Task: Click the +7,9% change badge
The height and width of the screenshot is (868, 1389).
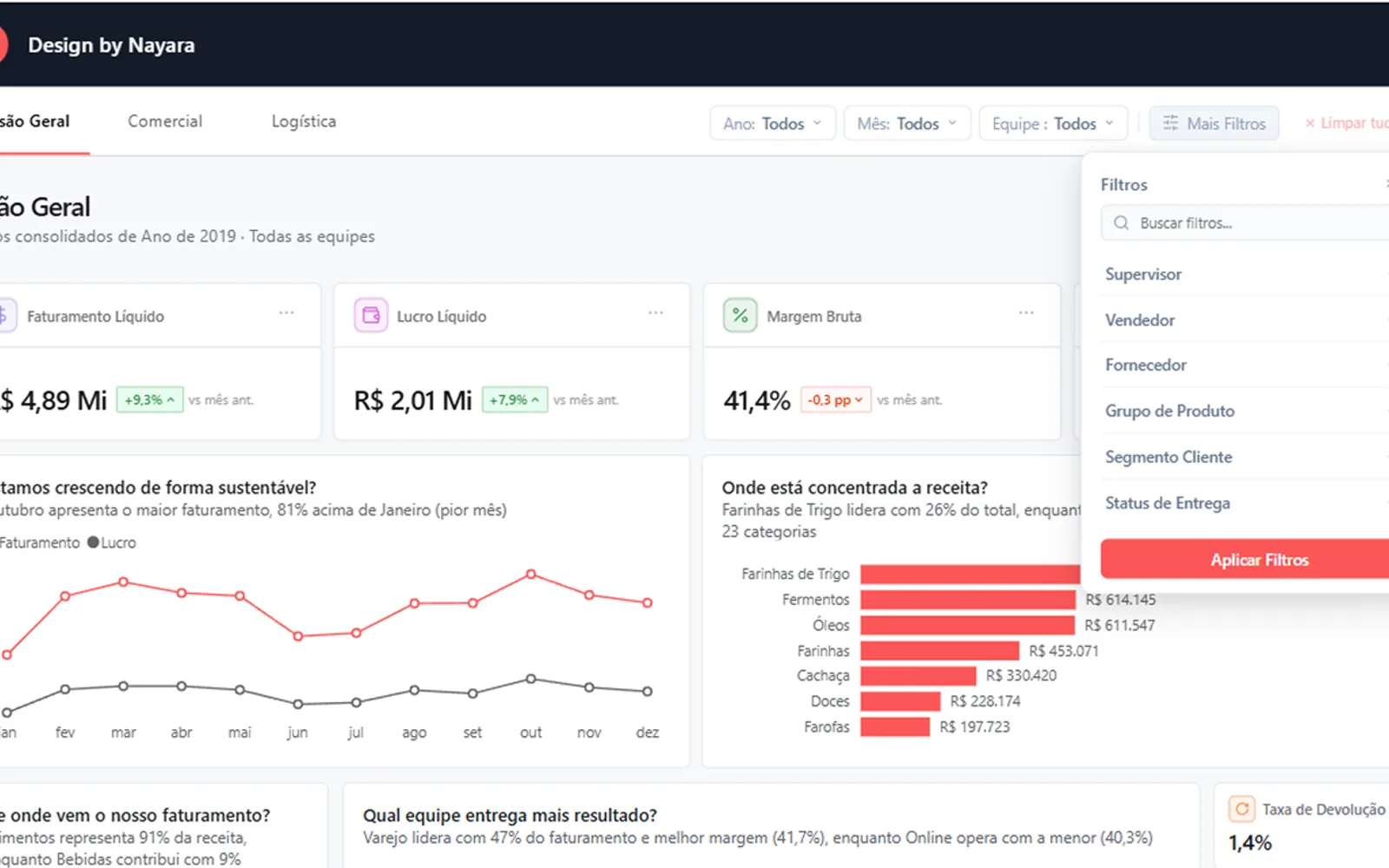Action: pos(515,400)
